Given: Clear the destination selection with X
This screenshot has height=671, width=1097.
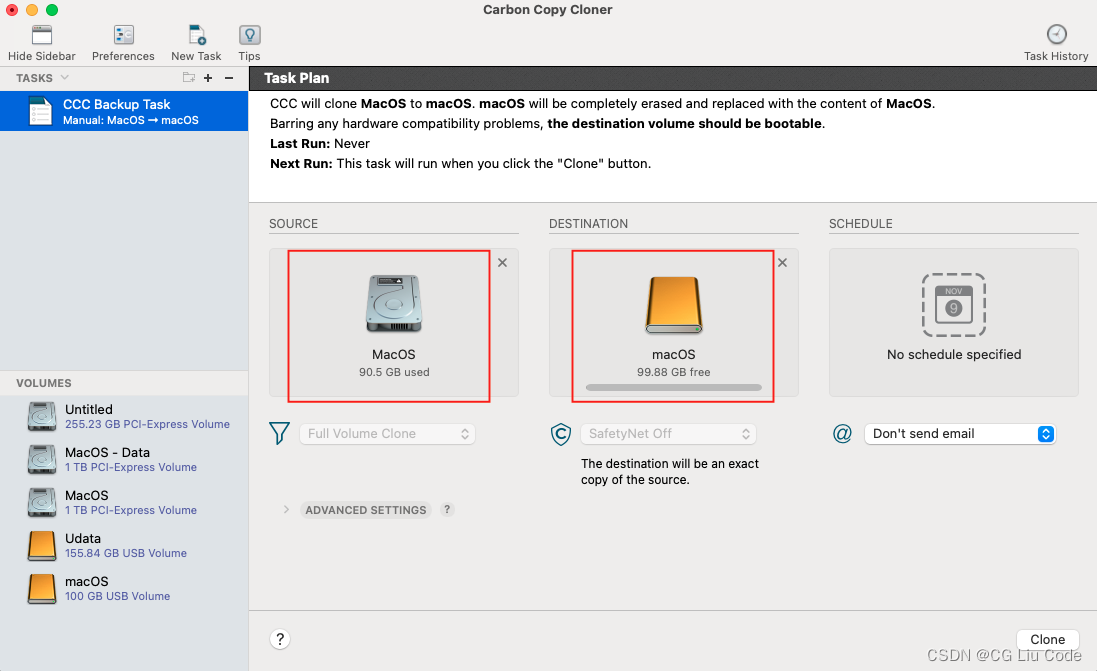Looking at the screenshot, I should tap(782, 263).
